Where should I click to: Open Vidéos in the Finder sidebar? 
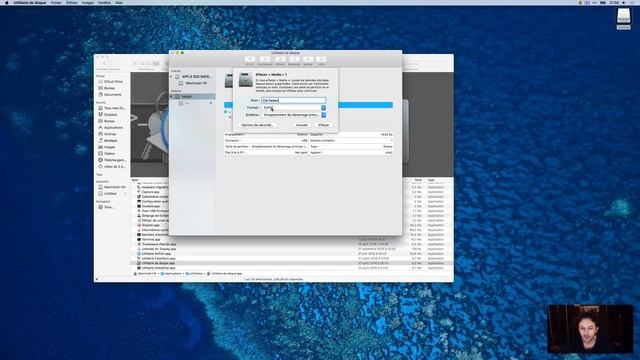[x=107, y=153]
